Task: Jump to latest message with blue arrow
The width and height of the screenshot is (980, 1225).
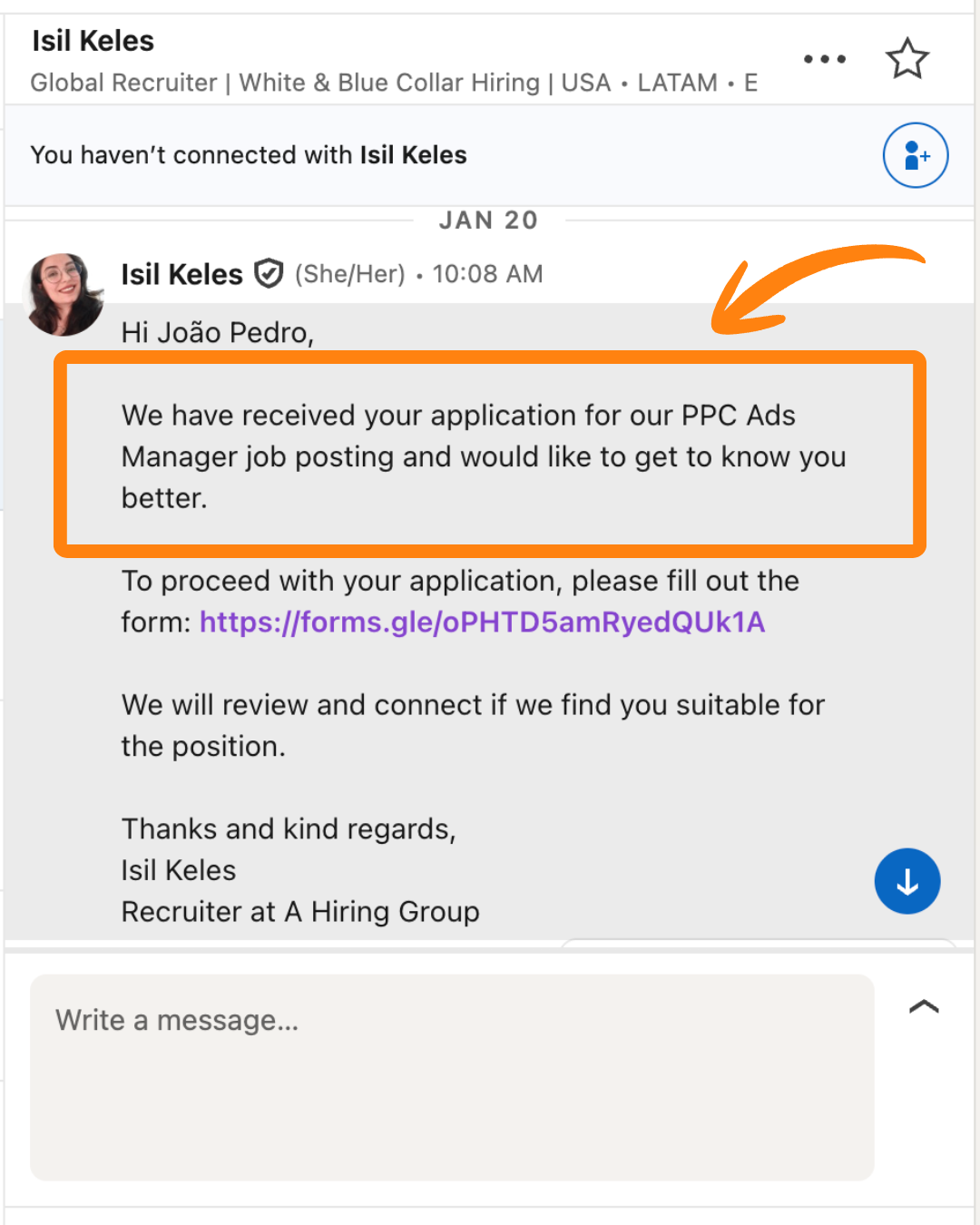Action: click(x=906, y=881)
